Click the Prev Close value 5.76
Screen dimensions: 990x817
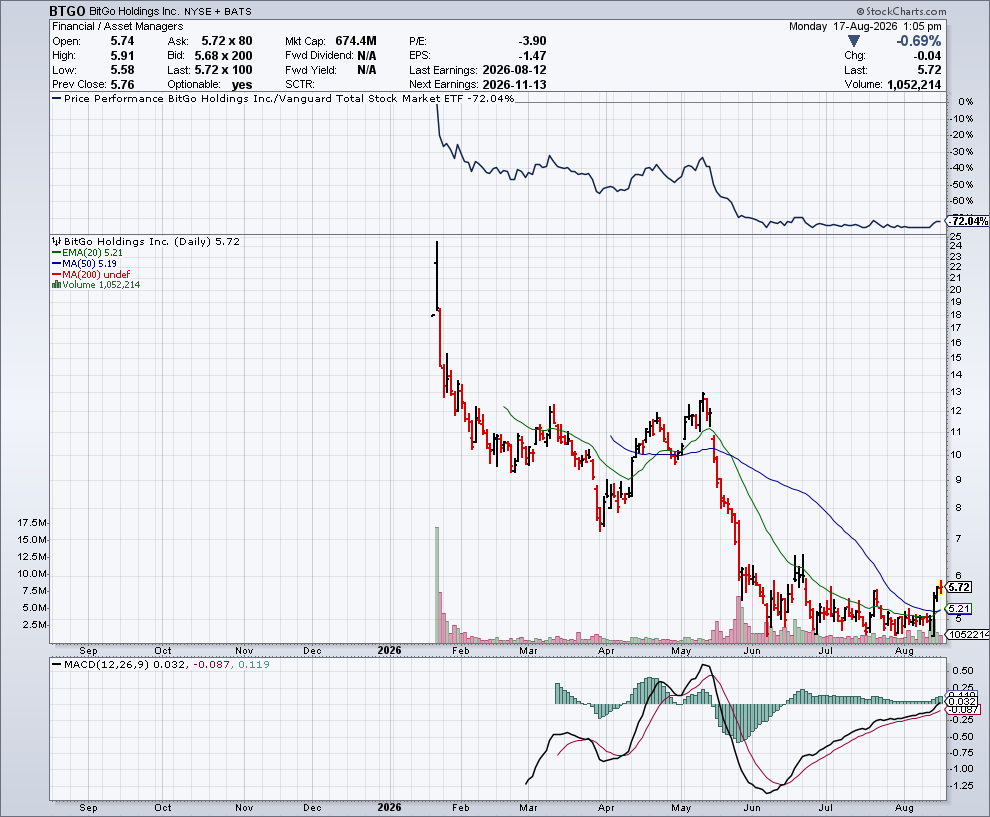(122, 85)
